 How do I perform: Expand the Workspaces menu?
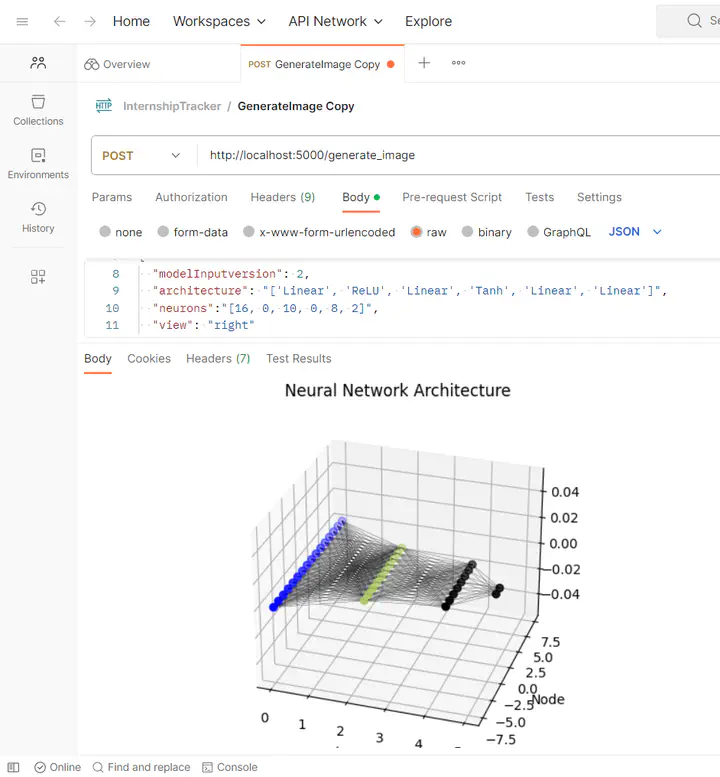click(219, 21)
